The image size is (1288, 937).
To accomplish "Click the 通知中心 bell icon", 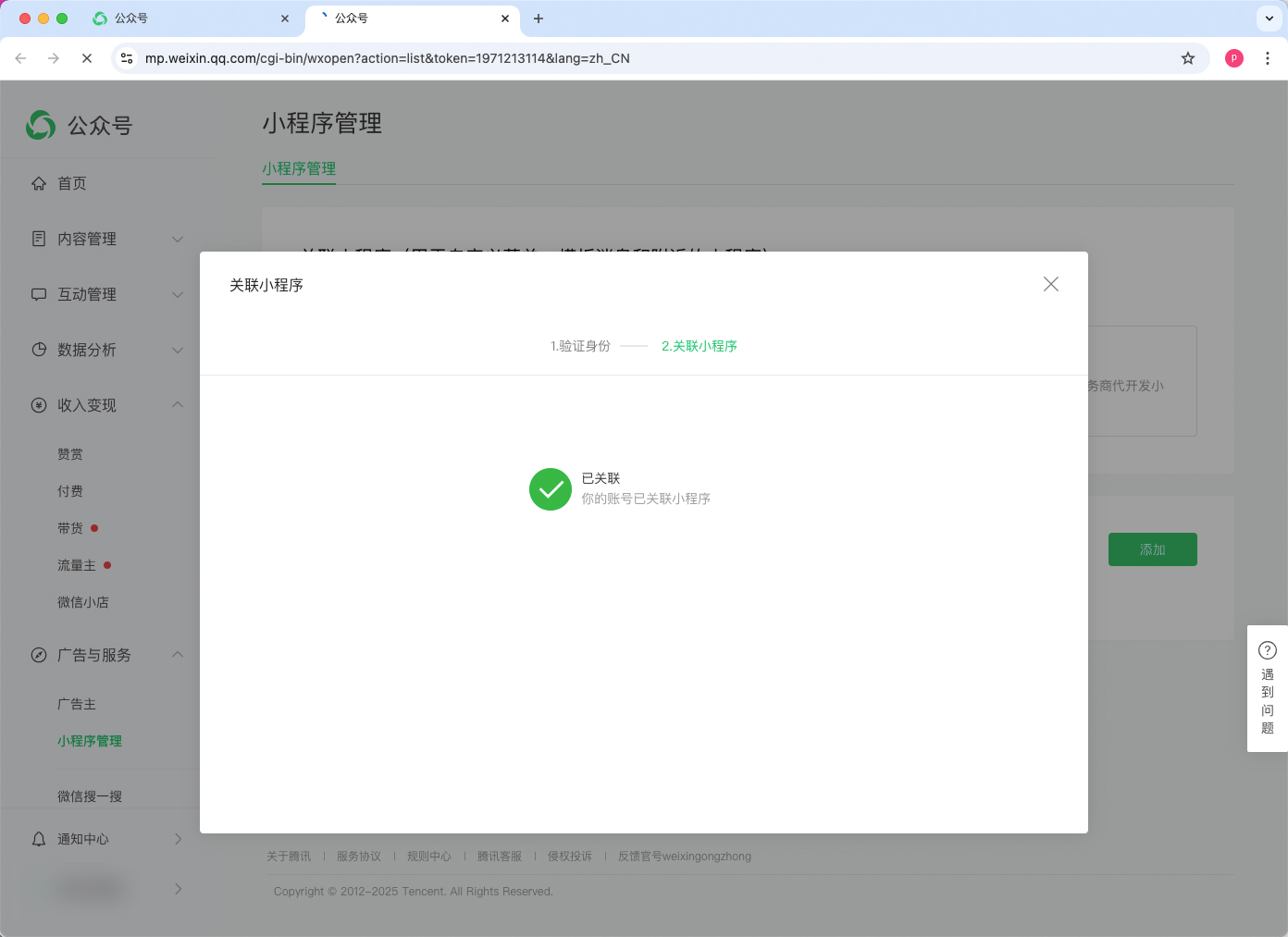I will point(39,839).
